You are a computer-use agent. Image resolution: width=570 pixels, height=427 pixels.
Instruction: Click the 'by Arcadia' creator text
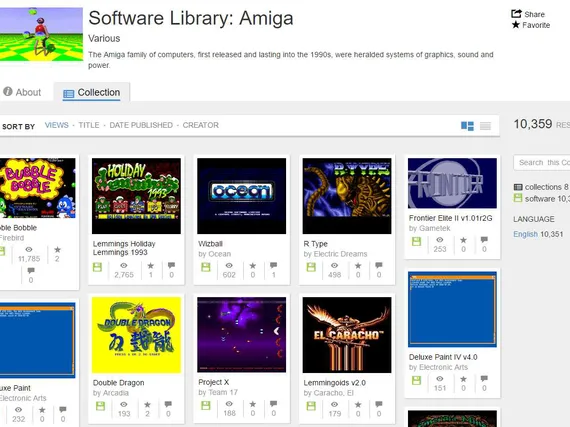click(x=111, y=393)
